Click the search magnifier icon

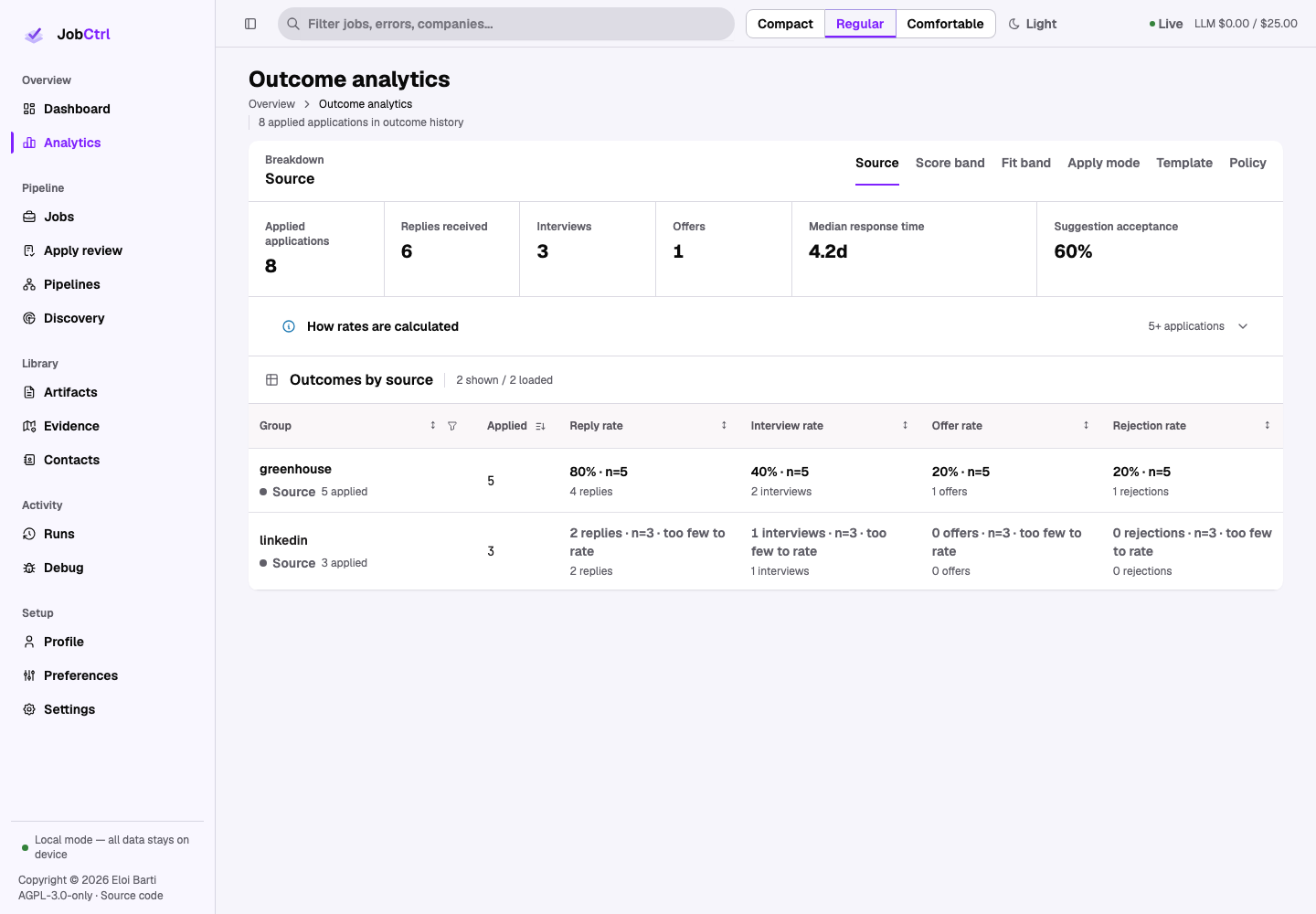coord(293,24)
